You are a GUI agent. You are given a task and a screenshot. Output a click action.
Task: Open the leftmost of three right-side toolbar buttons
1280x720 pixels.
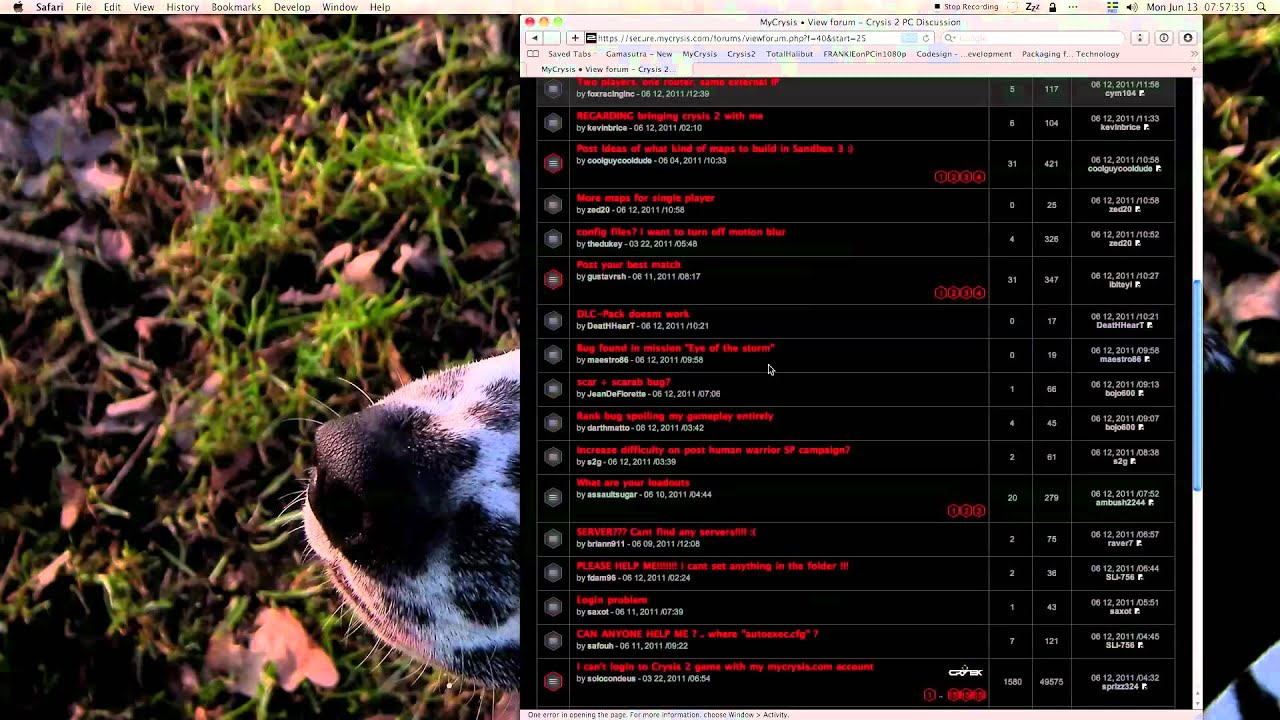pos(1139,38)
